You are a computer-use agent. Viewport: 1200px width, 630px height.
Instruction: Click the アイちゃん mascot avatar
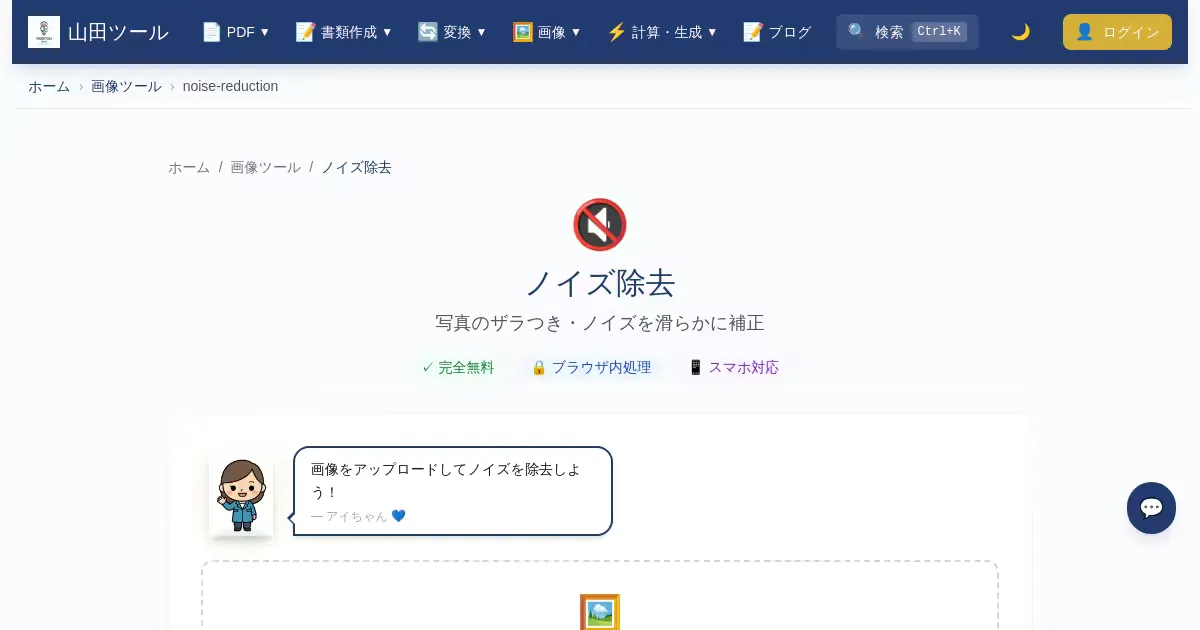click(x=241, y=496)
